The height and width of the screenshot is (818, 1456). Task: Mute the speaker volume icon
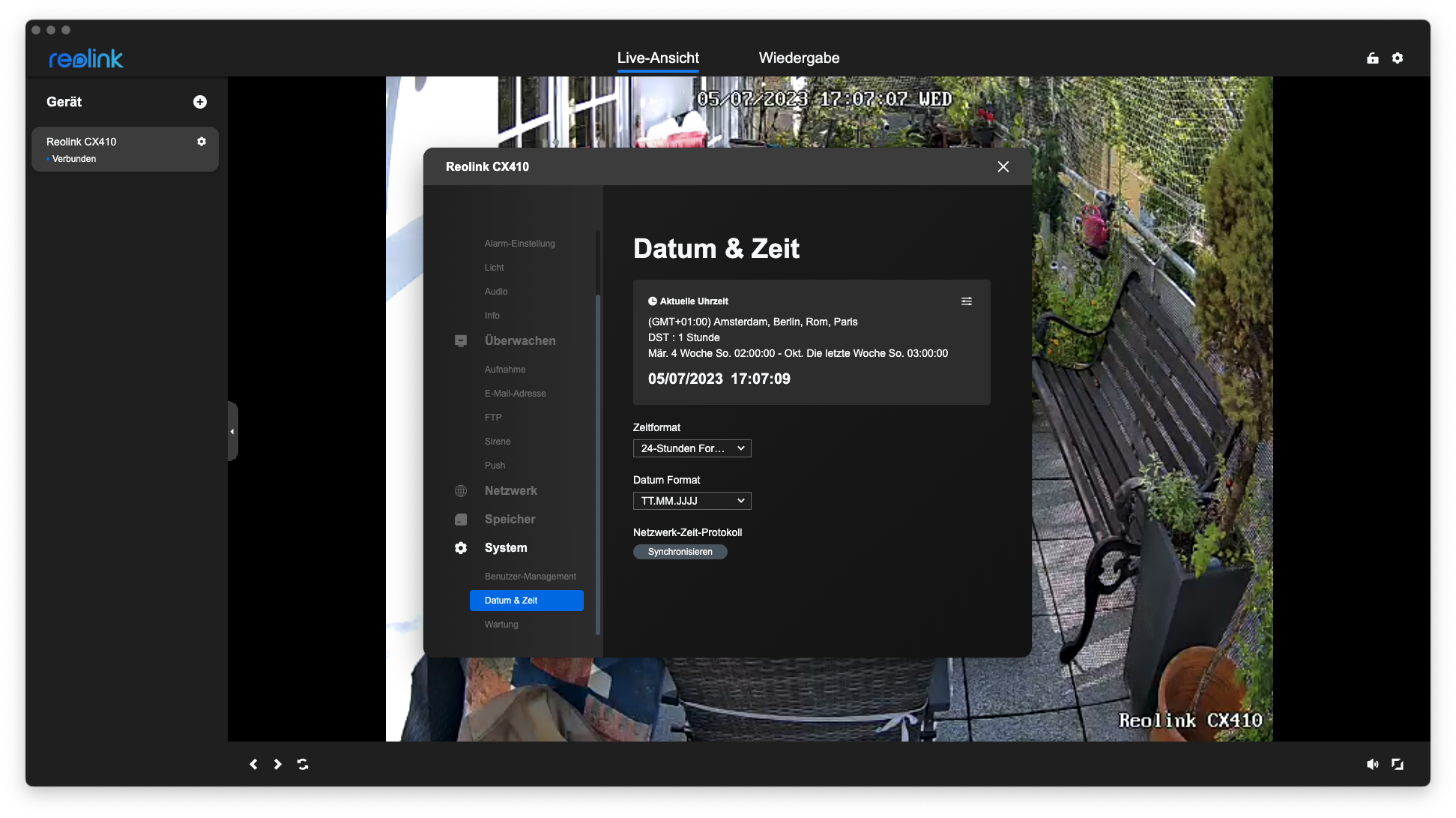click(x=1372, y=764)
